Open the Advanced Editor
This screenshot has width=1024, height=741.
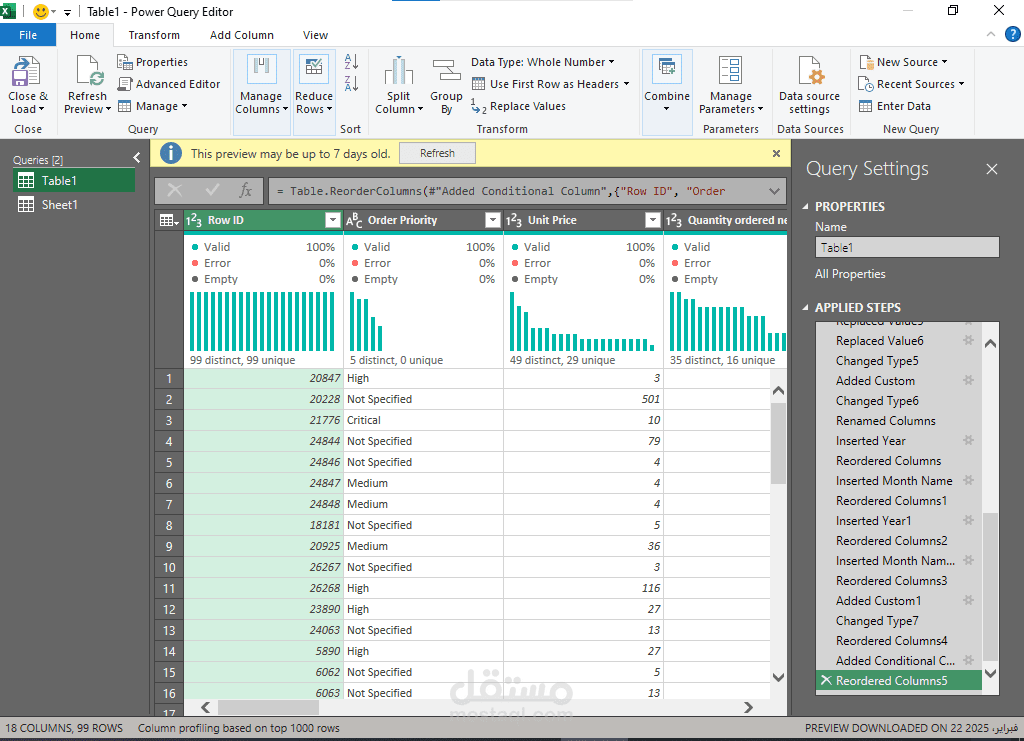click(168, 84)
